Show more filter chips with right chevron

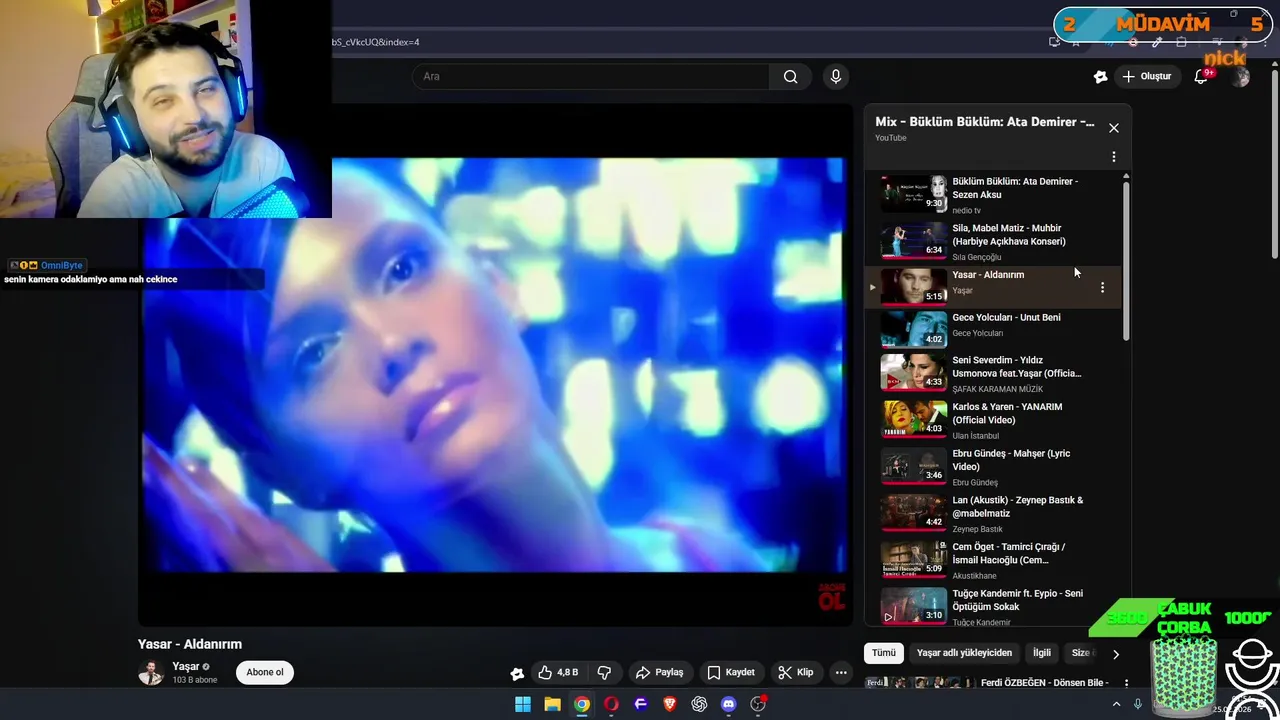pyautogui.click(x=1116, y=654)
